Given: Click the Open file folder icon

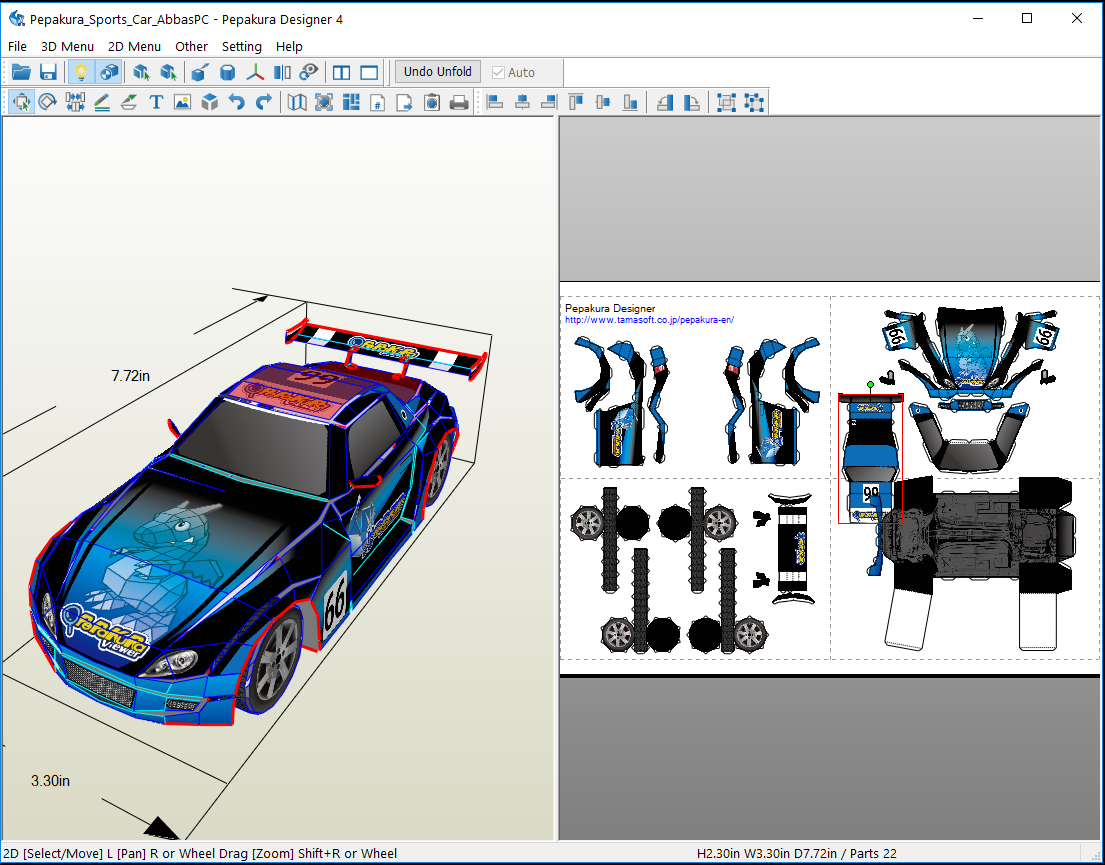Looking at the screenshot, I should click(x=21, y=72).
